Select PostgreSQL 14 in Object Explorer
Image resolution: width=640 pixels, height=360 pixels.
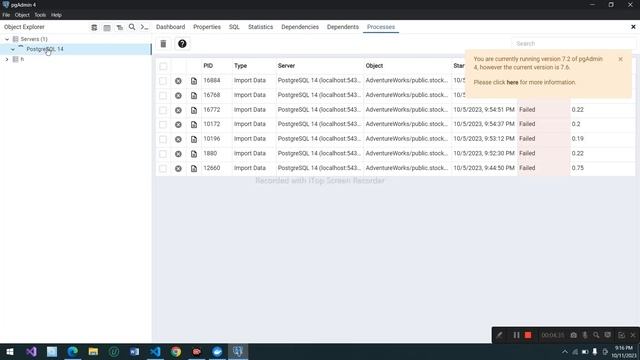pyautogui.click(x=45, y=49)
